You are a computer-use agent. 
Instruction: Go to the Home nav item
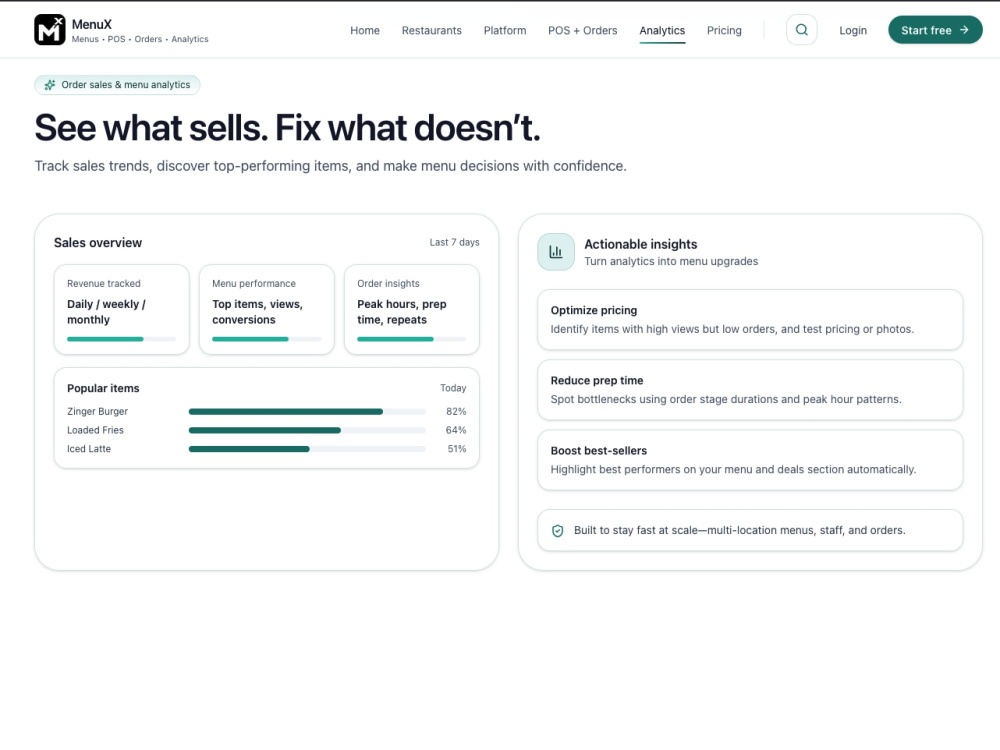point(365,31)
